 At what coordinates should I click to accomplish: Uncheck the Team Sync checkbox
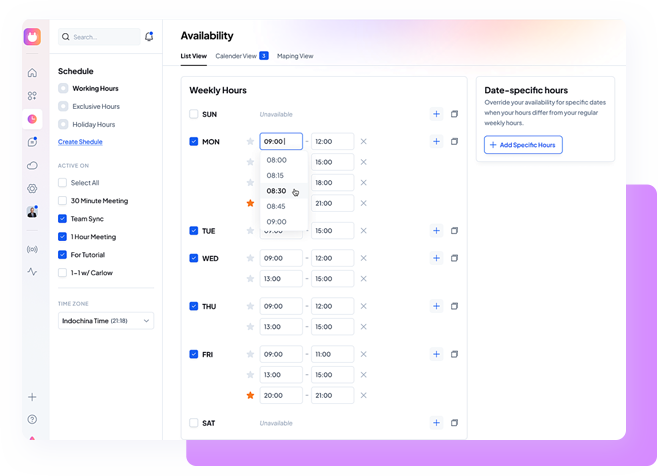[x=62, y=219]
